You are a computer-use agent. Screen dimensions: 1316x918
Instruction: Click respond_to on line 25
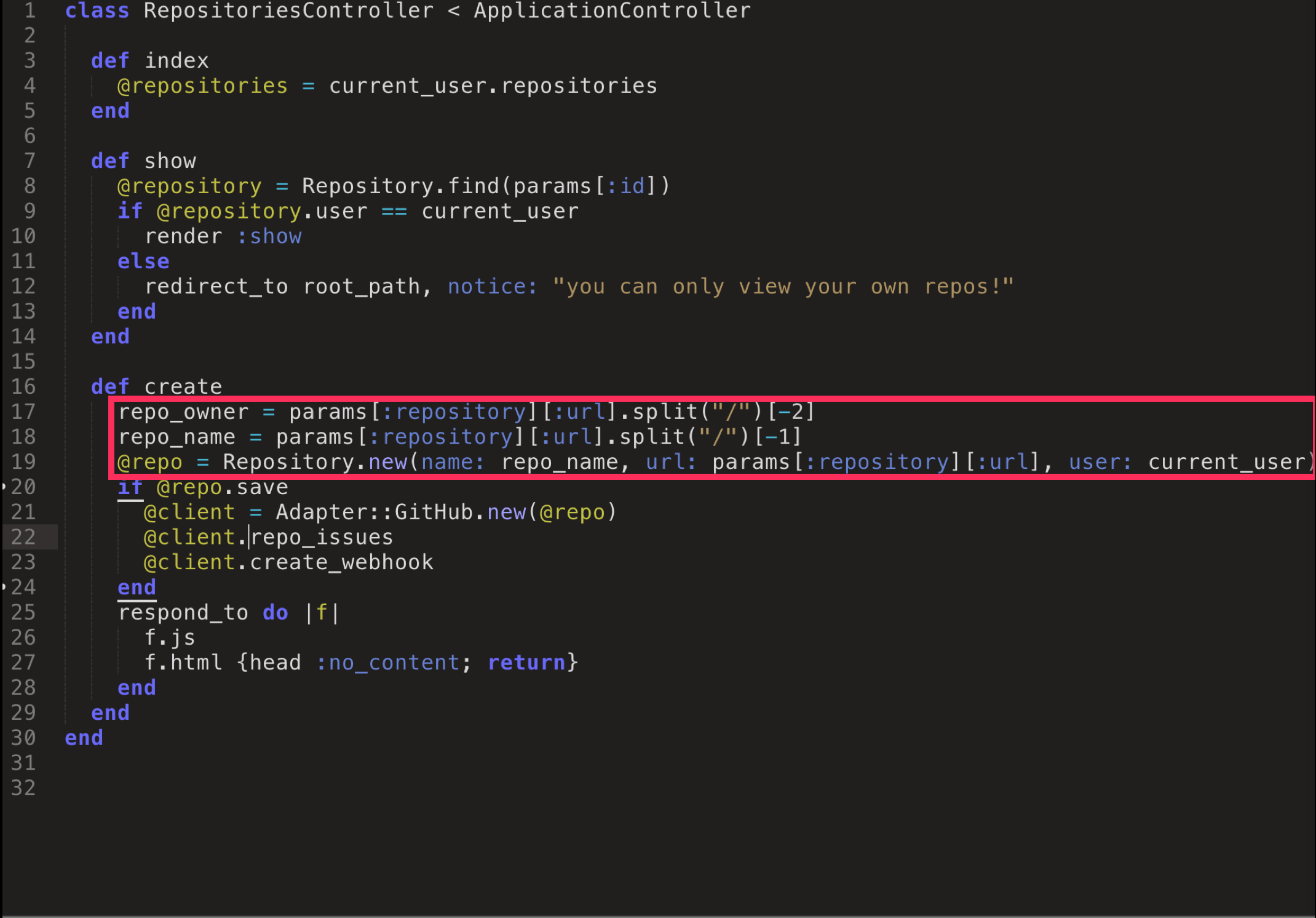(183, 613)
